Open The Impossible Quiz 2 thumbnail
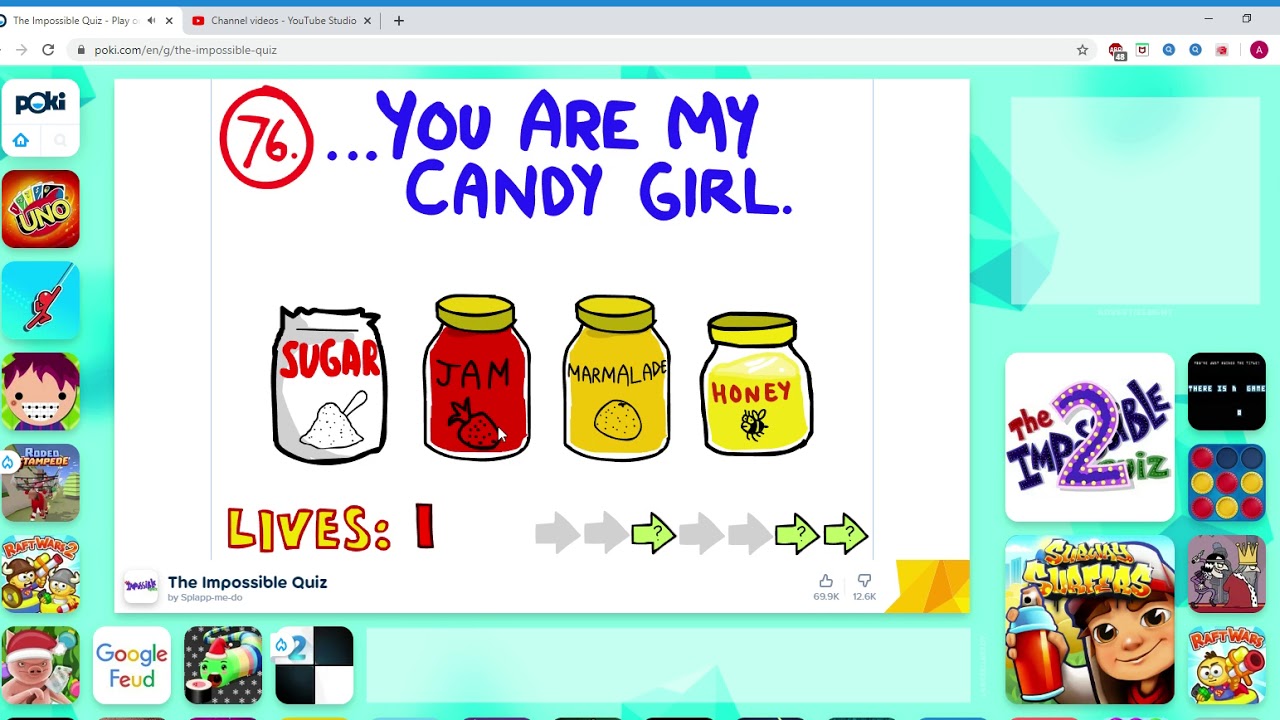 (1090, 437)
